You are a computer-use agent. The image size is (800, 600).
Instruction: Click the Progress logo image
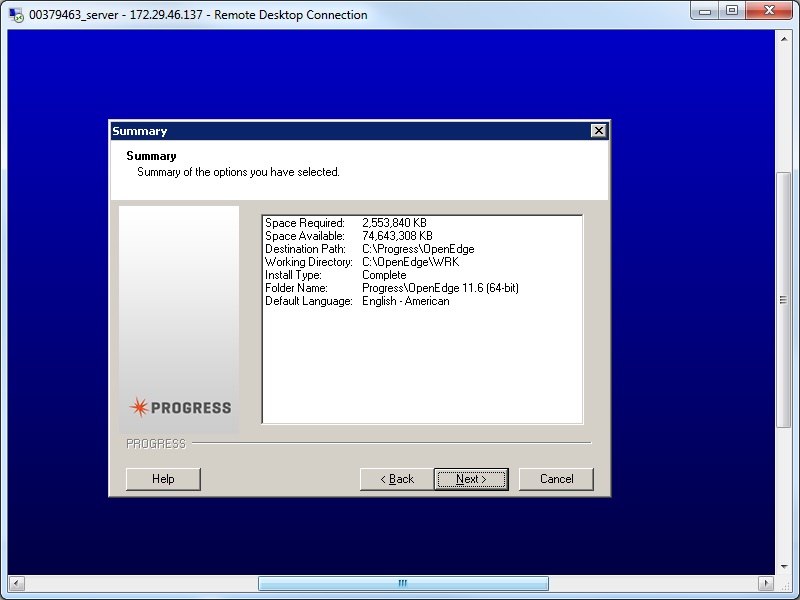point(180,407)
